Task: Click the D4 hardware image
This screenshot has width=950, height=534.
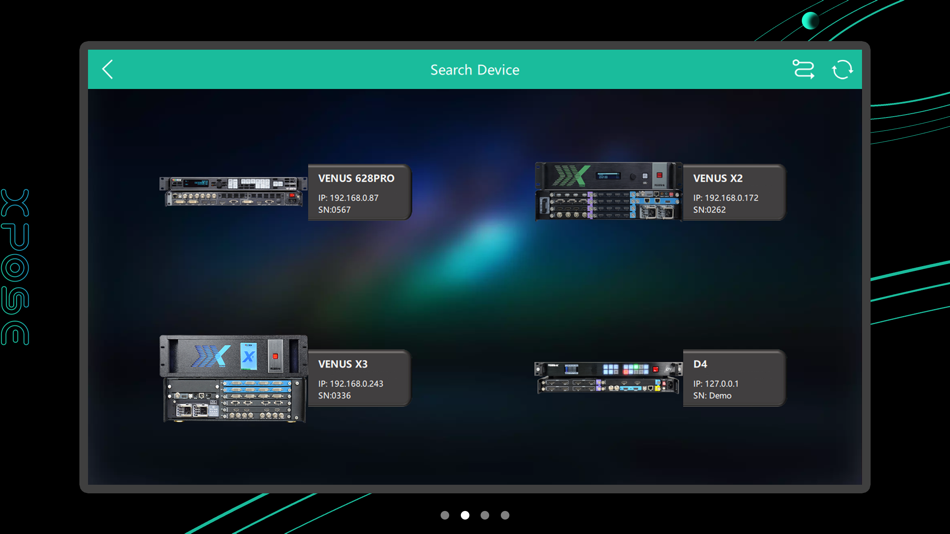Action: (x=608, y=378)
